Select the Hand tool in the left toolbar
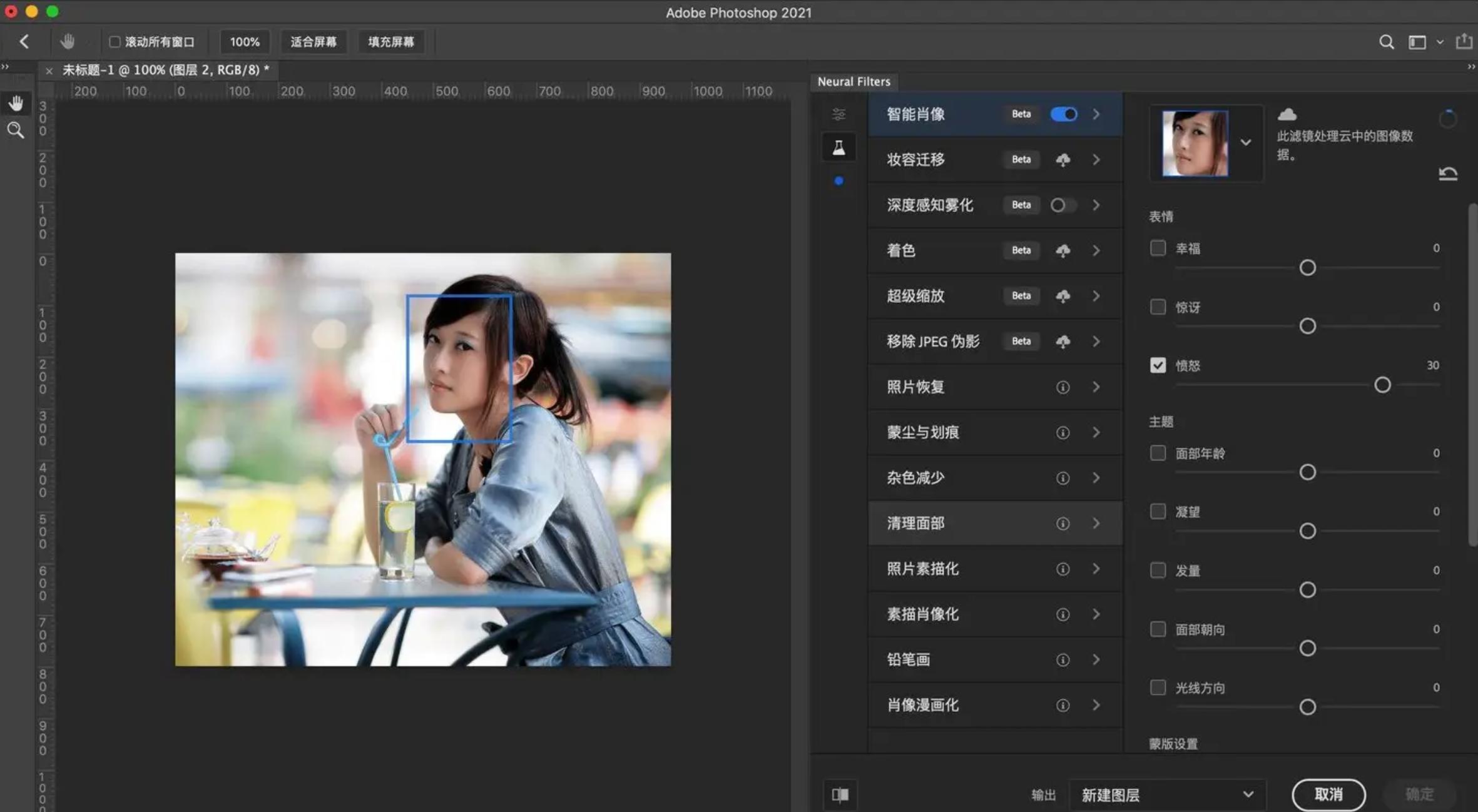 click(16, 103)
